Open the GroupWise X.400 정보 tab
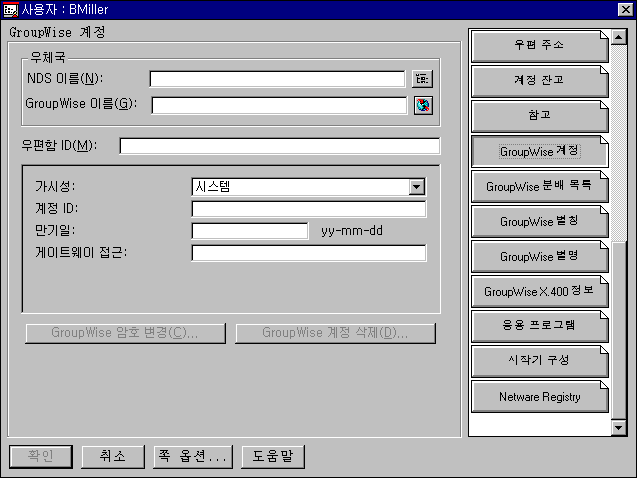Image resolution: width=637 pixels, height=478 pixels. [540, 291]
